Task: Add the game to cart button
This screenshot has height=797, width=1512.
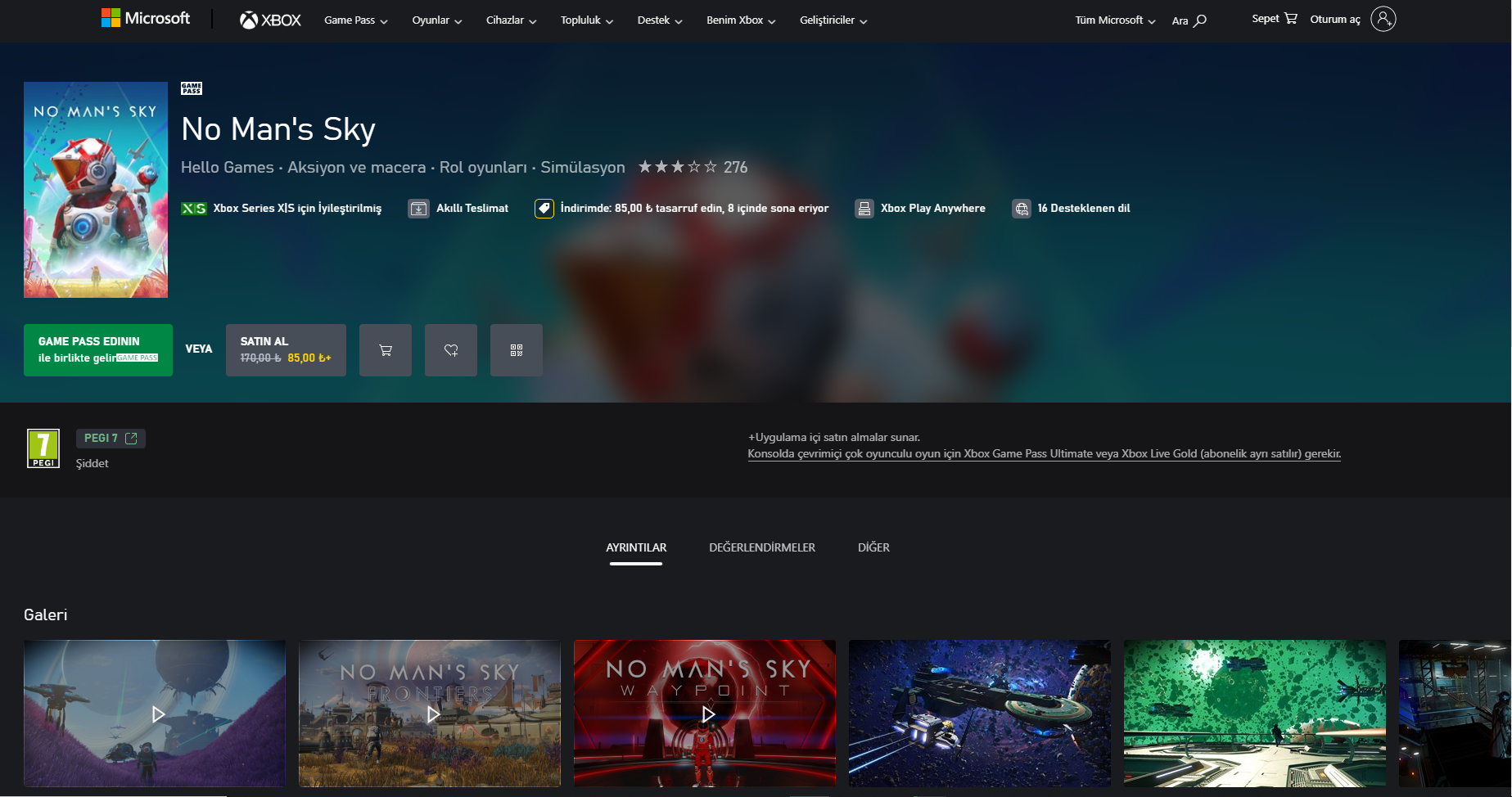Action: pos(386,350)
